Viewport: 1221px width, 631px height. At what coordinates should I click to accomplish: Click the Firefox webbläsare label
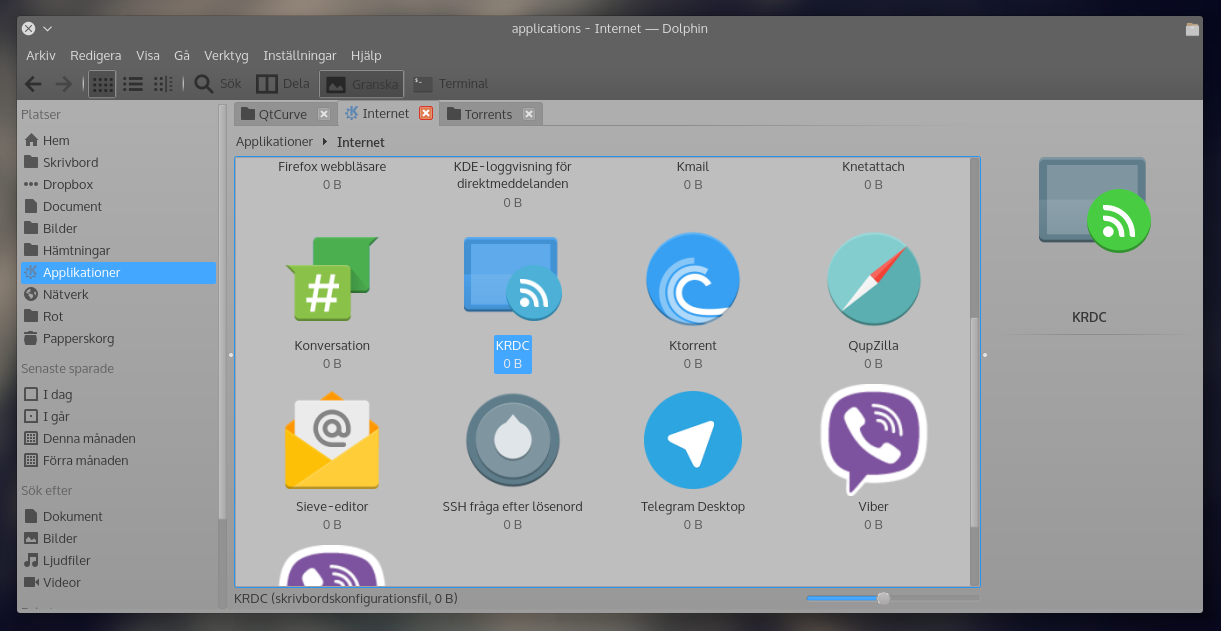point(332,167)
